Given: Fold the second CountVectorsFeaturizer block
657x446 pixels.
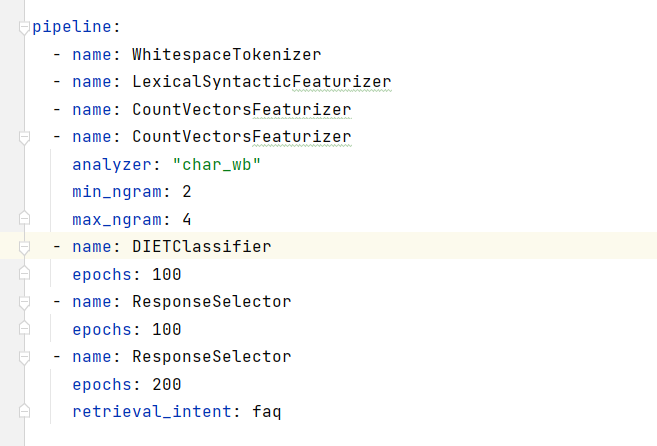Looking at the screenshot, I should pyautogui.click(x=24, y=136).
